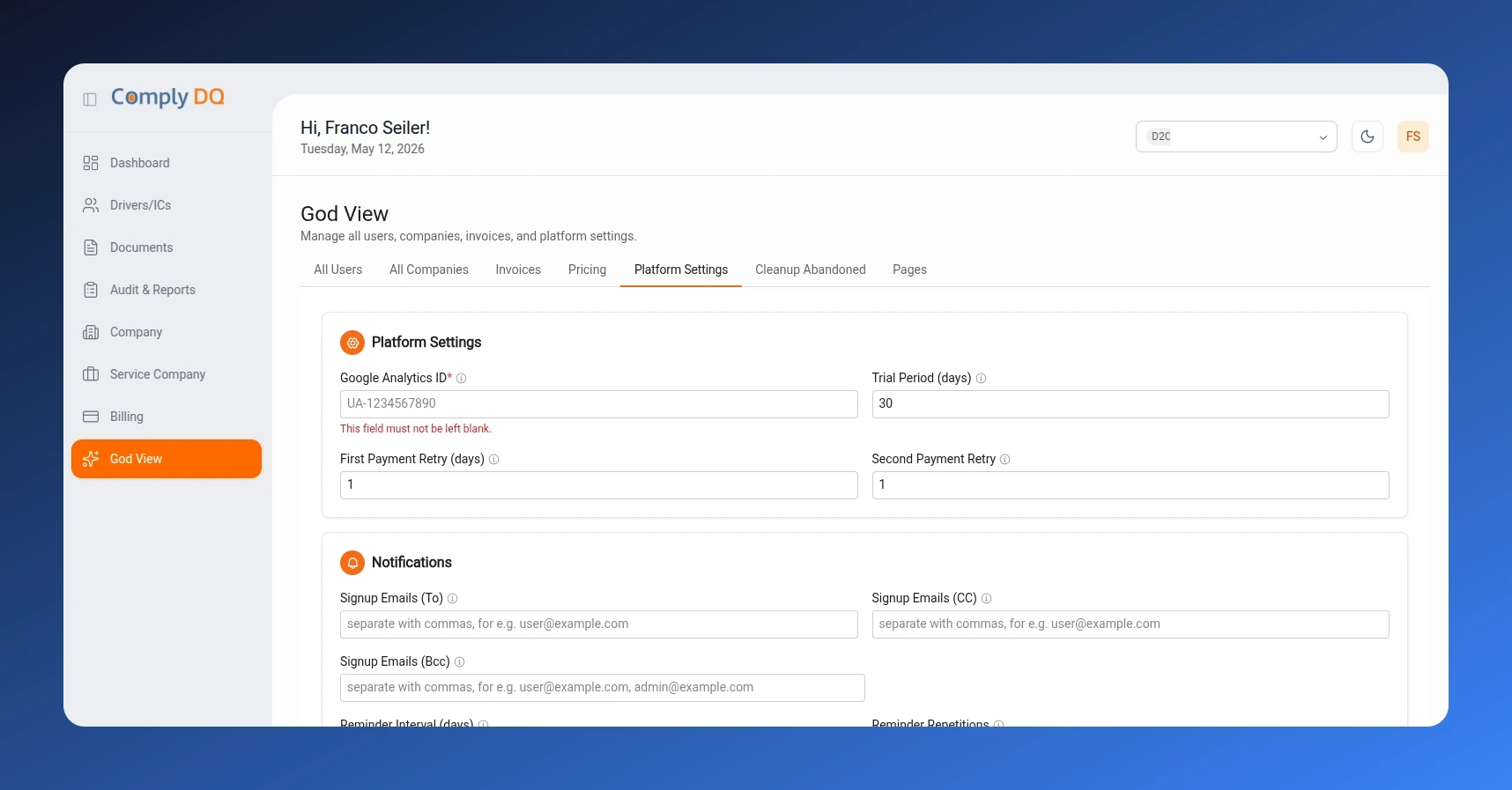Click the Drivers/ICs people icon
The width and height of the screenshot is (1512, 790).
(91, 205)
